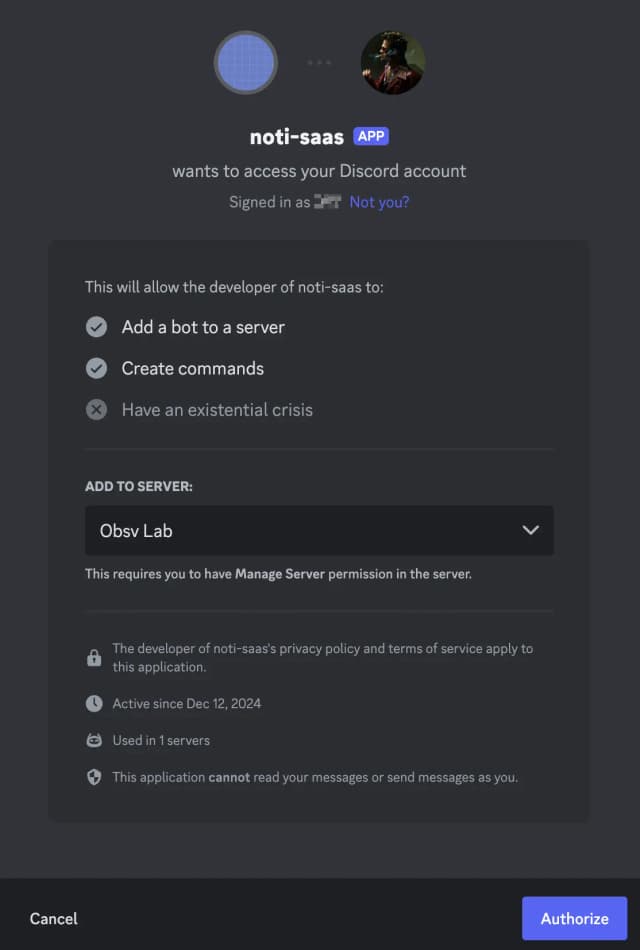Click the three dots between the two avatars
640x950 pixels.
319,62
